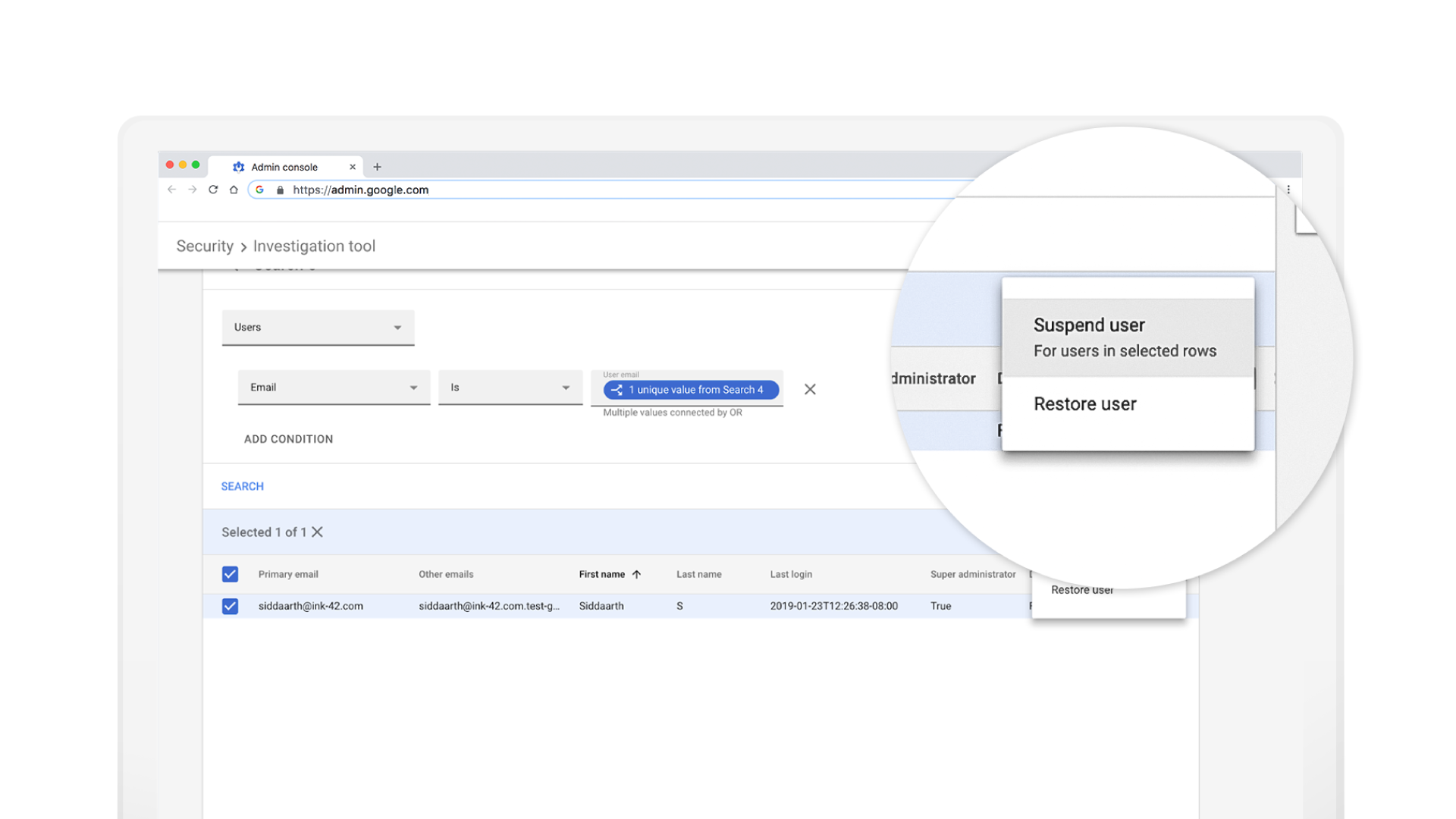
Task: Click the 'True' super administrator cell
Action: [x=941, y=606]
